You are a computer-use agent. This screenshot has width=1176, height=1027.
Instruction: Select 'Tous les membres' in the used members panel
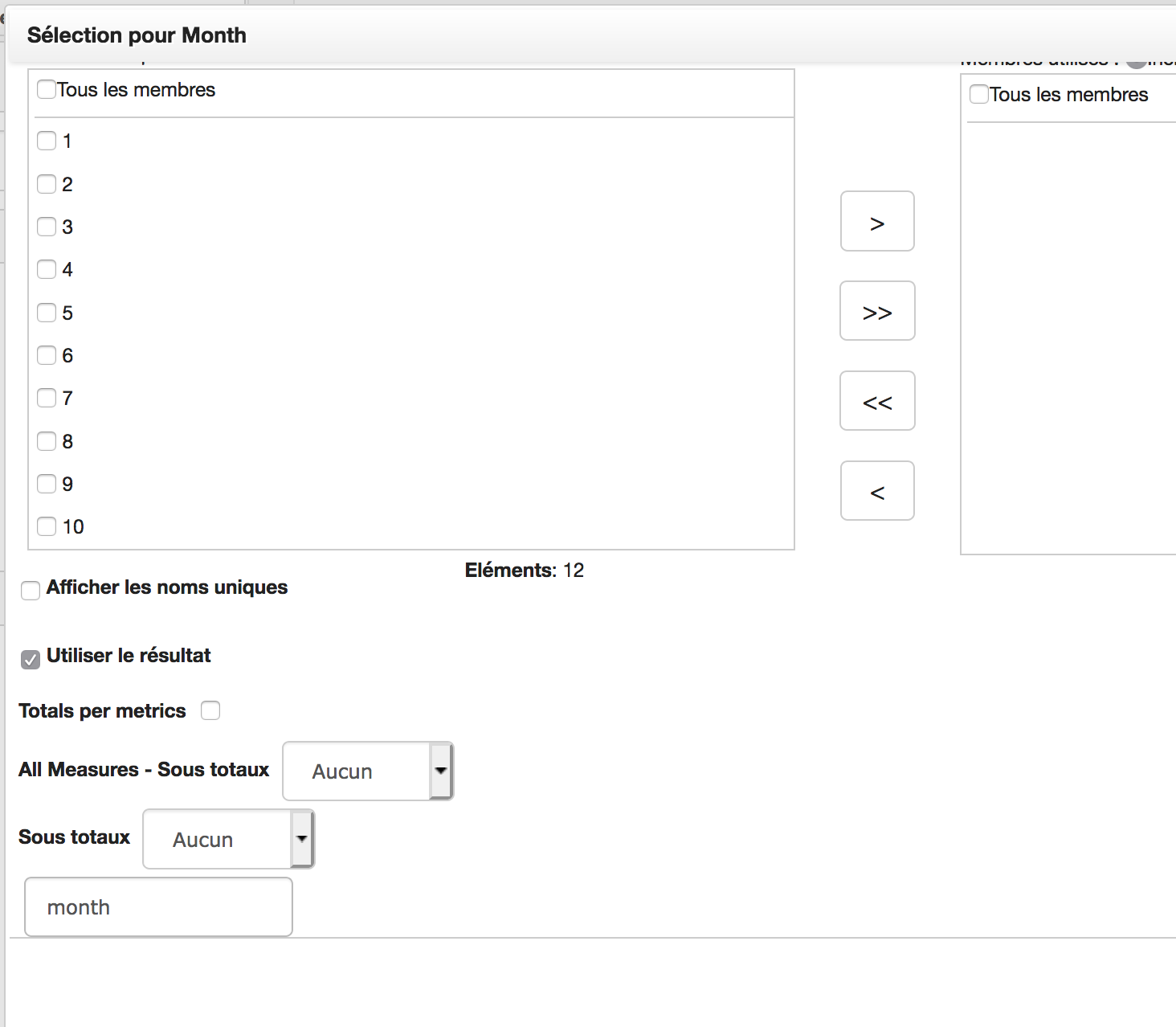[978, 94]
